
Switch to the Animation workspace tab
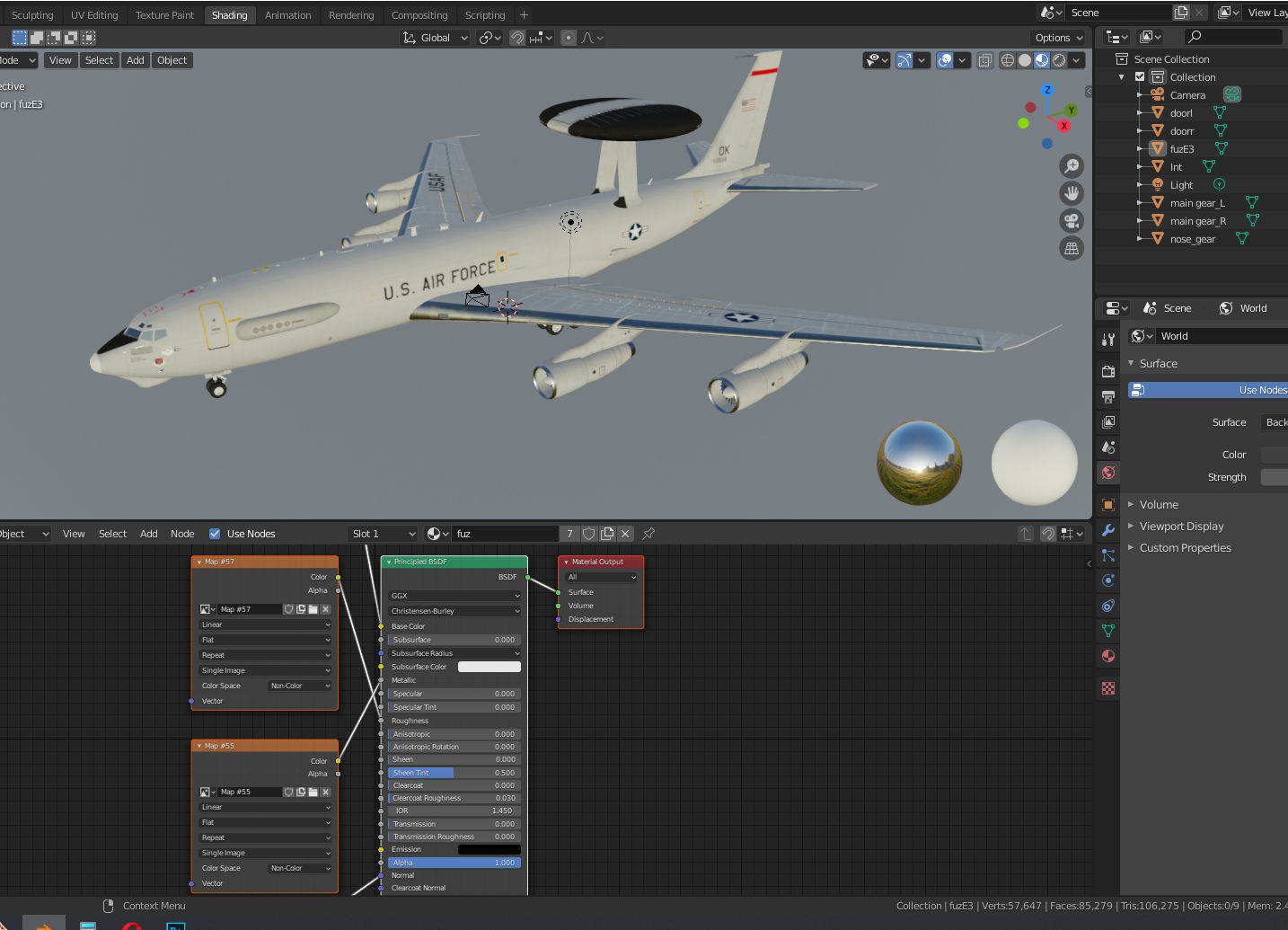pos(287,15)
